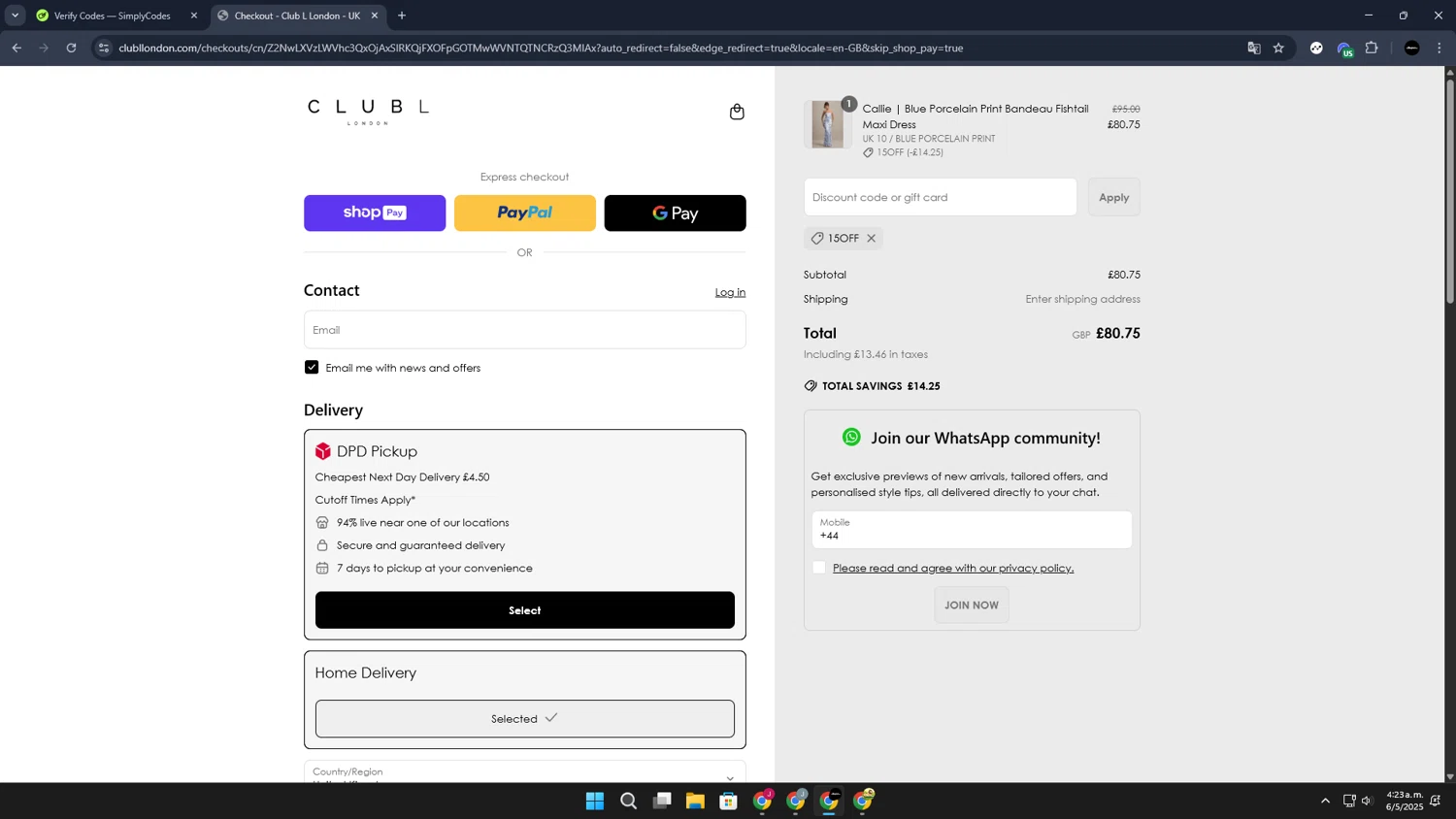This screenshot has width=1456, height=819.
Task: Open the shopping bag cart icon
Action: click(x=737, y=112)
